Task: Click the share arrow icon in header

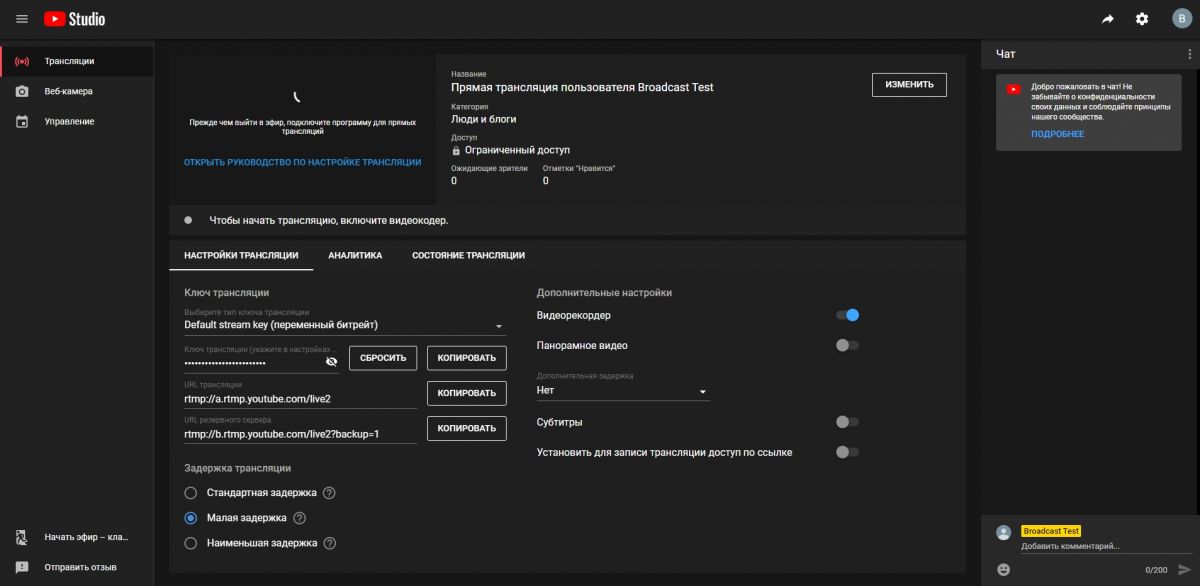Action: click(1108, 19)
